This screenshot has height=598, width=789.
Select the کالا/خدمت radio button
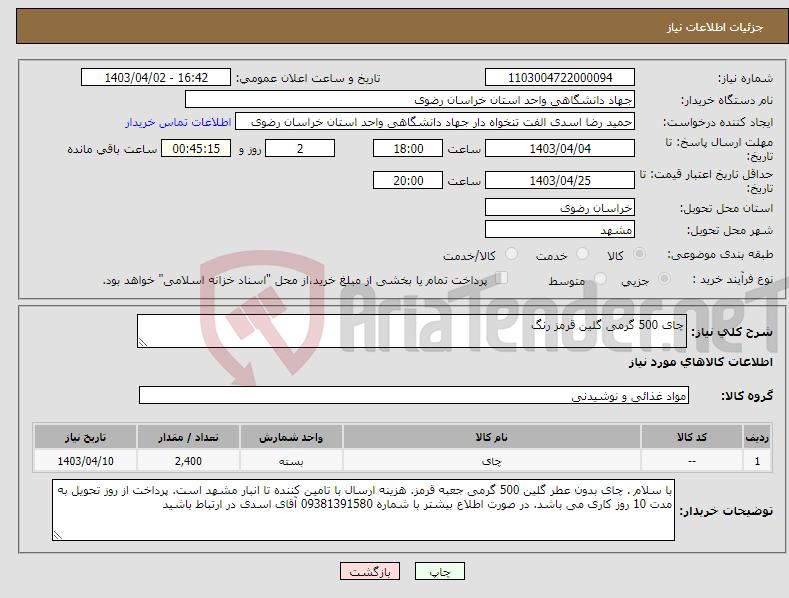coord(511,254)
